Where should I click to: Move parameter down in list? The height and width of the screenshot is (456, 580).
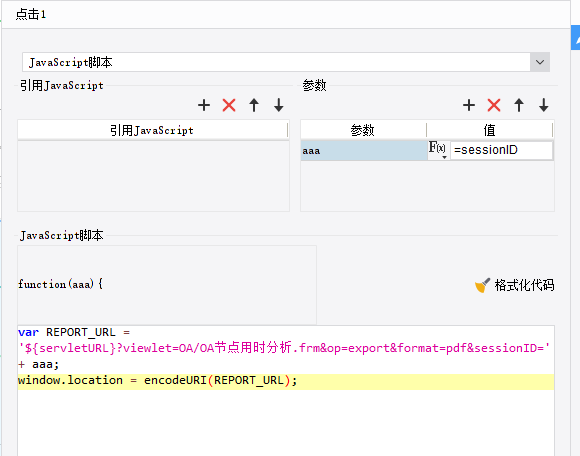[544, 105]
